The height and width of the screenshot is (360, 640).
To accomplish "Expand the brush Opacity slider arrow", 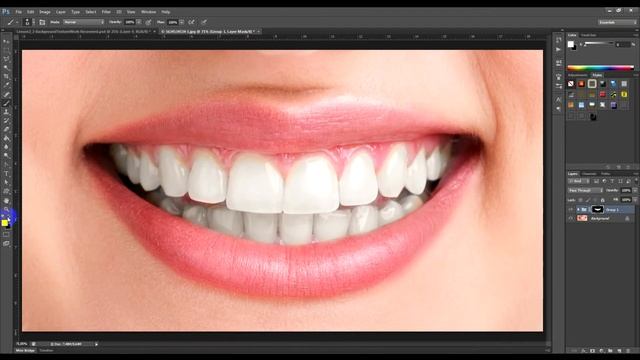I will point(139,22).
